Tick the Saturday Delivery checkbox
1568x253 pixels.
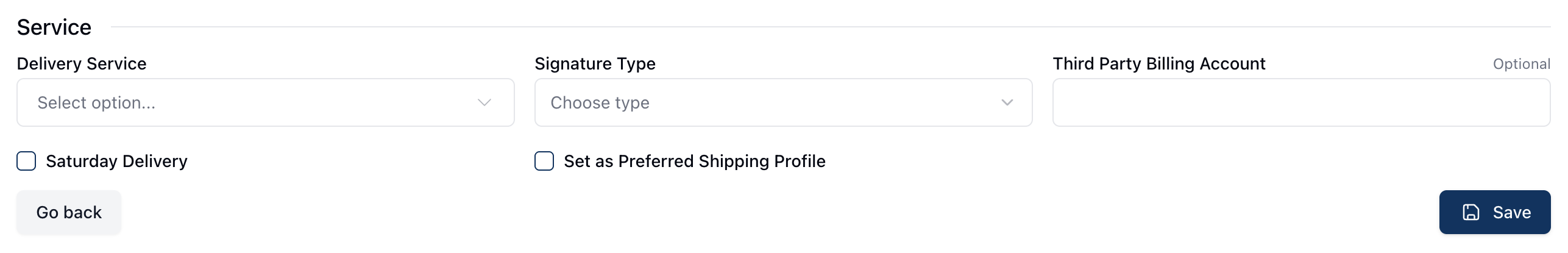click(26, 161)
